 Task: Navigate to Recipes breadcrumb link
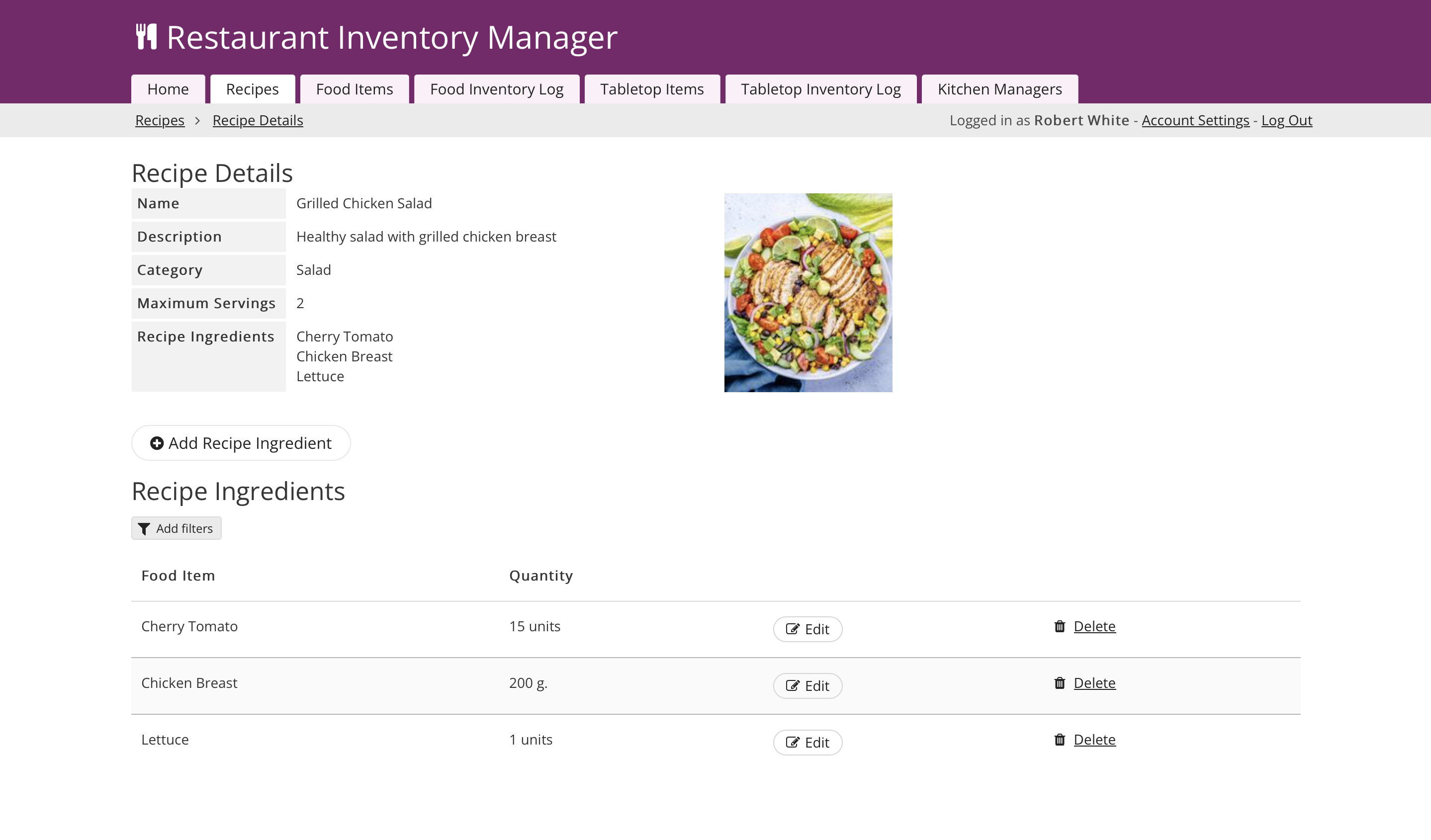pyautogui.click(x=160, y=121)
